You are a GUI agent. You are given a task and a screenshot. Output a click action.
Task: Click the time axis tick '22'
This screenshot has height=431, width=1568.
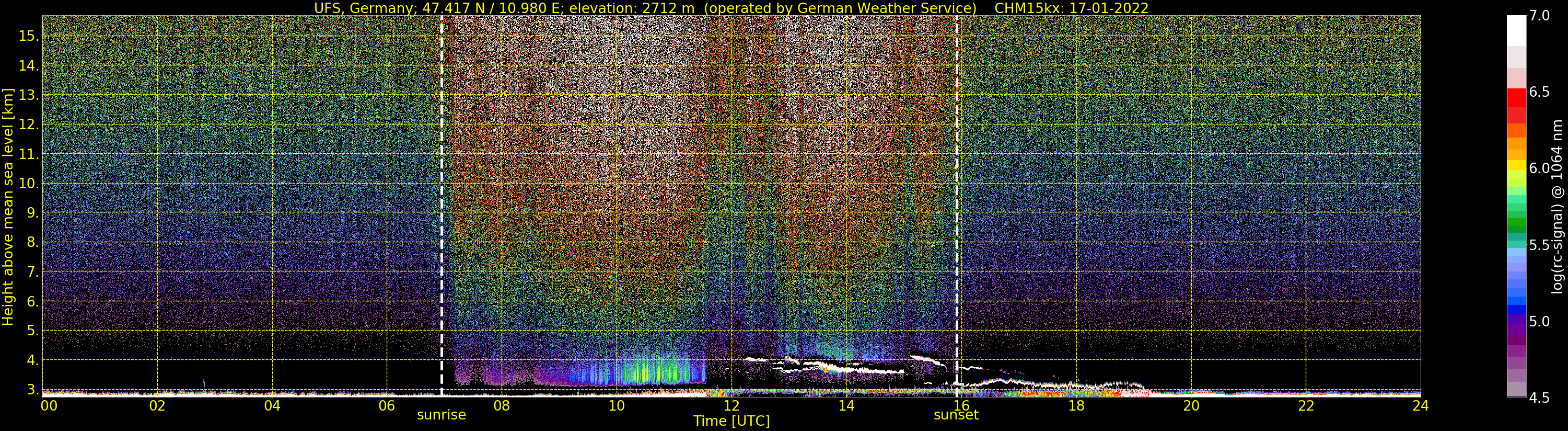coord(1306,405)
